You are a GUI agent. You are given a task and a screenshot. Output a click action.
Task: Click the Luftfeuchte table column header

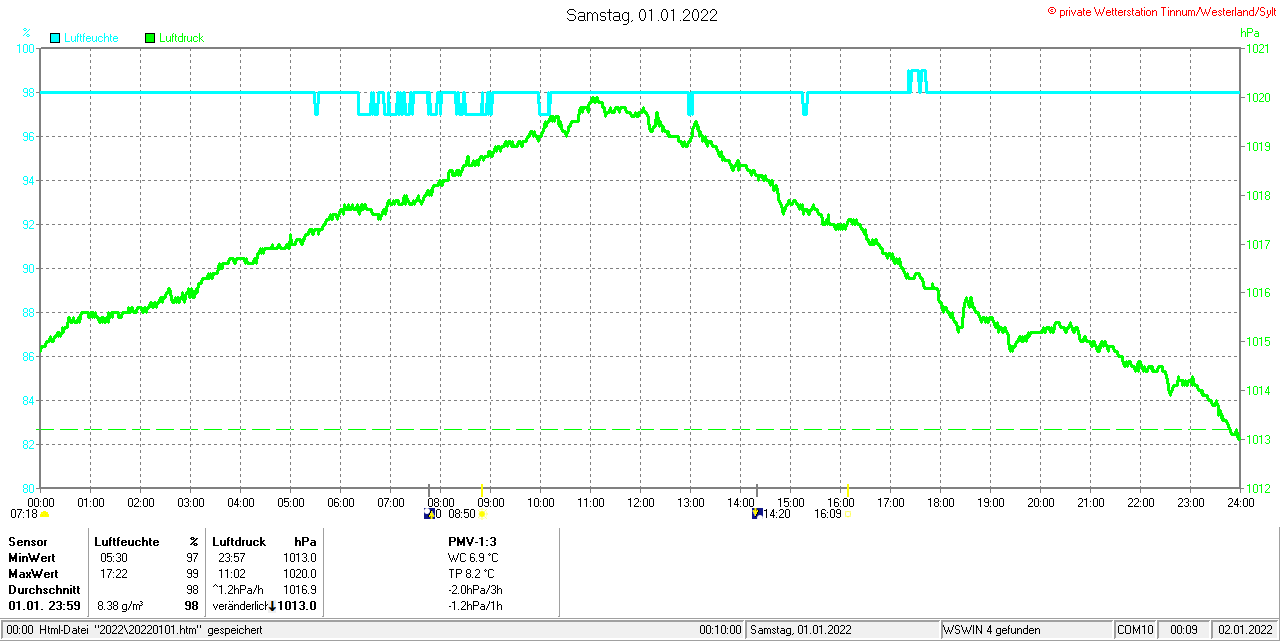click(x=127, y=541)
